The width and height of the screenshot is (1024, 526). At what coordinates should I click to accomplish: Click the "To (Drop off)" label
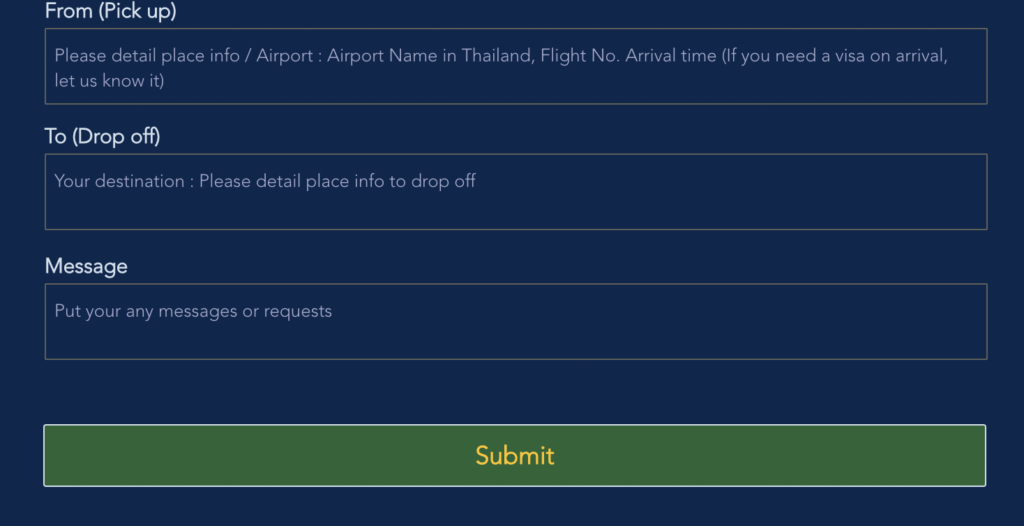coord(102,136)
